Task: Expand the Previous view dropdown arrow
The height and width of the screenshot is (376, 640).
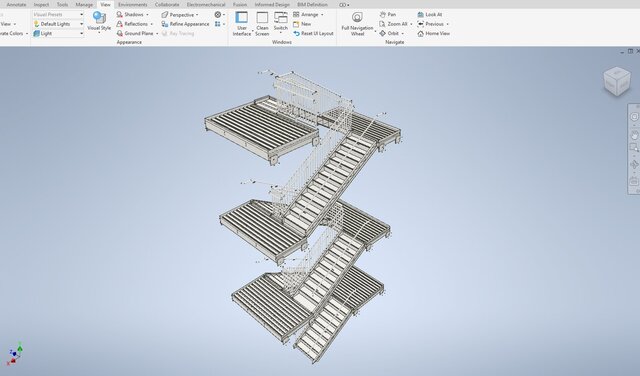Action: pos(447,24)
